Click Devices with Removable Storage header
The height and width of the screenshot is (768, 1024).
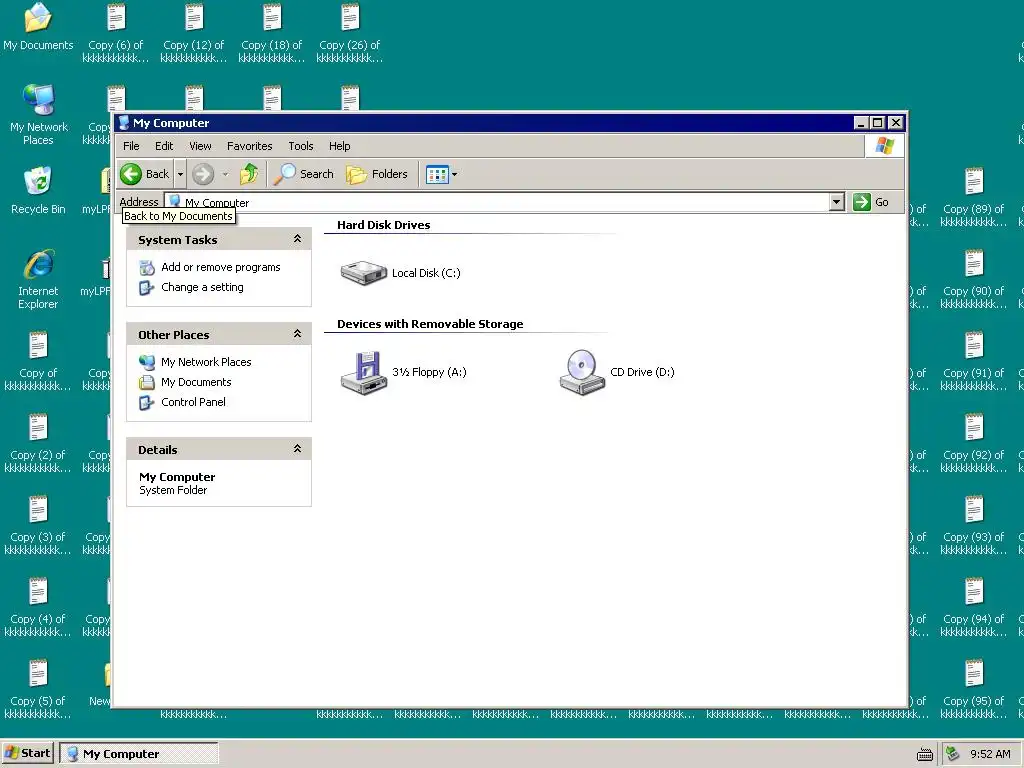(x=430, y=324)
